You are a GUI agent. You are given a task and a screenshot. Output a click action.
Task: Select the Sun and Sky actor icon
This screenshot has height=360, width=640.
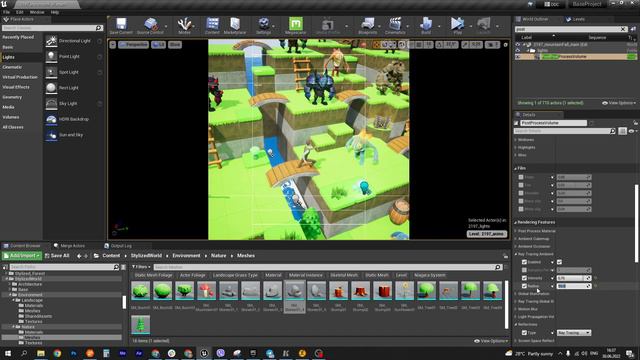51,135
